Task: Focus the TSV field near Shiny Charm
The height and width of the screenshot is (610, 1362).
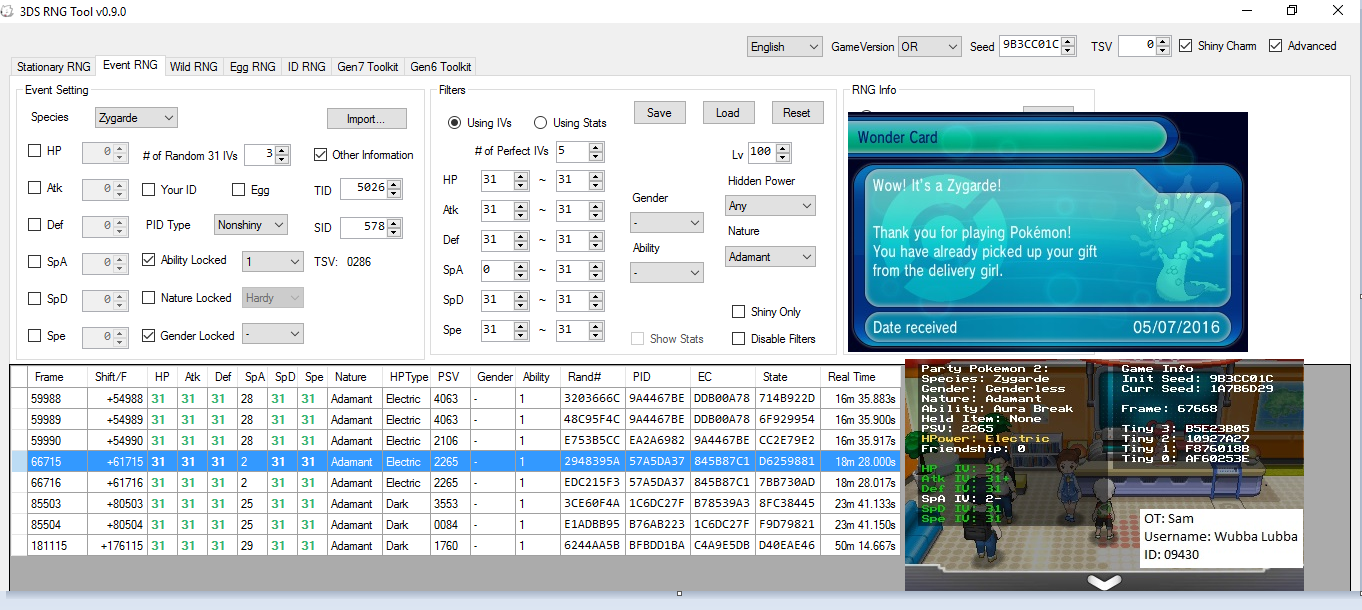Action: 1138,46
